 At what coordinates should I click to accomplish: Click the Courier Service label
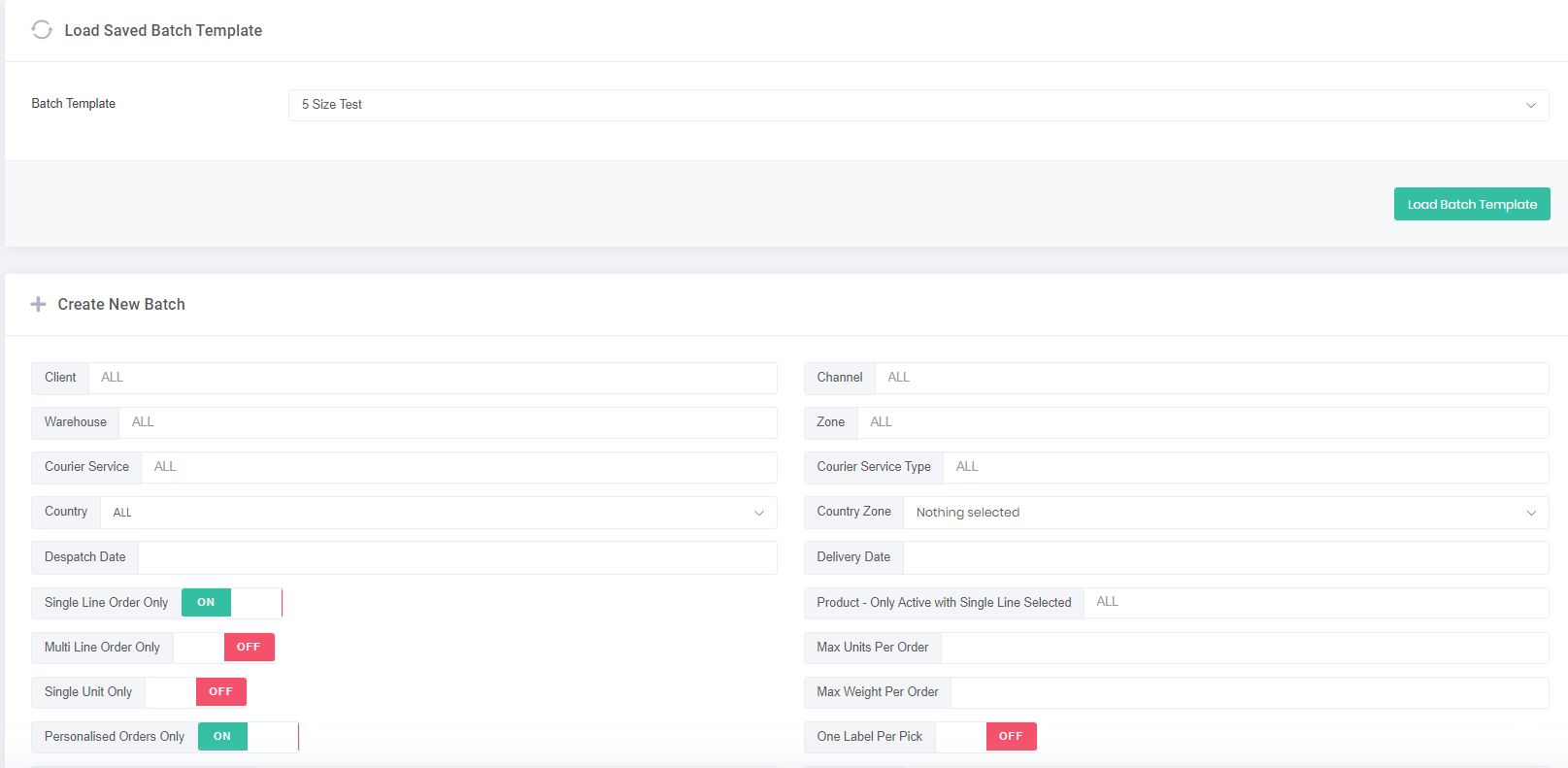point(86,467)
